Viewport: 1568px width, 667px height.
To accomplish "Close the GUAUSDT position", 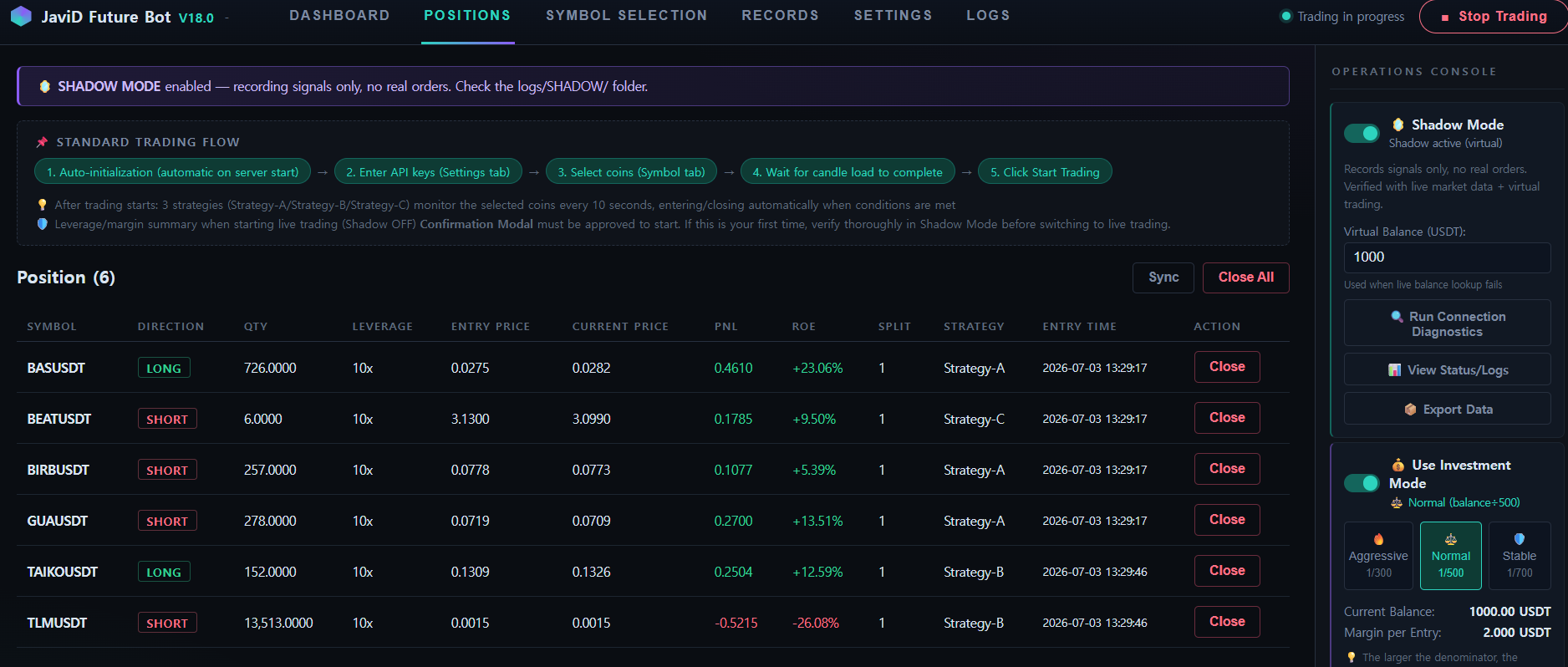I will coord(1227,520).
